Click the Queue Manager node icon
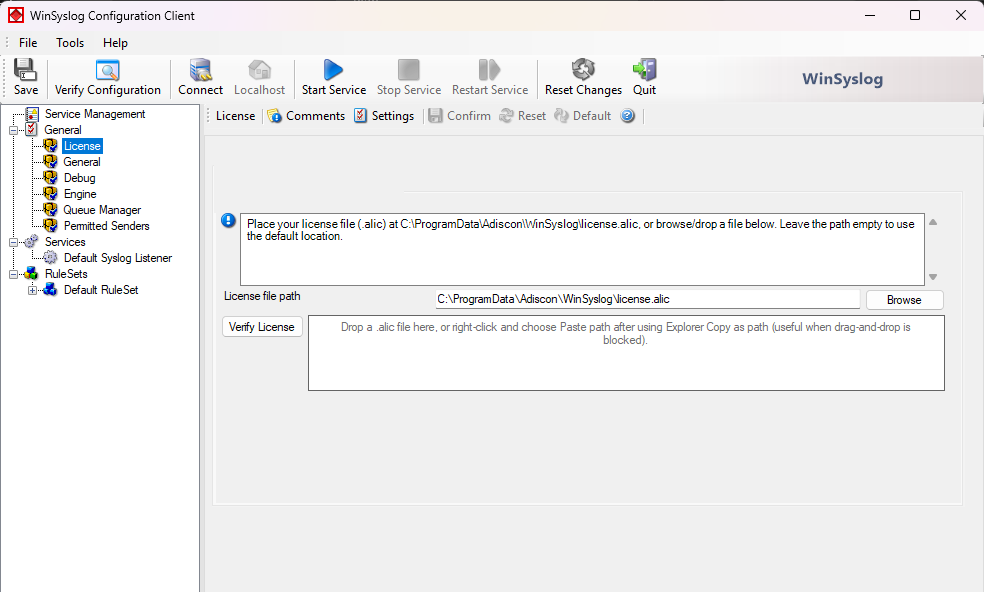This screenshot has height=592, width=984. click(50, 210)
